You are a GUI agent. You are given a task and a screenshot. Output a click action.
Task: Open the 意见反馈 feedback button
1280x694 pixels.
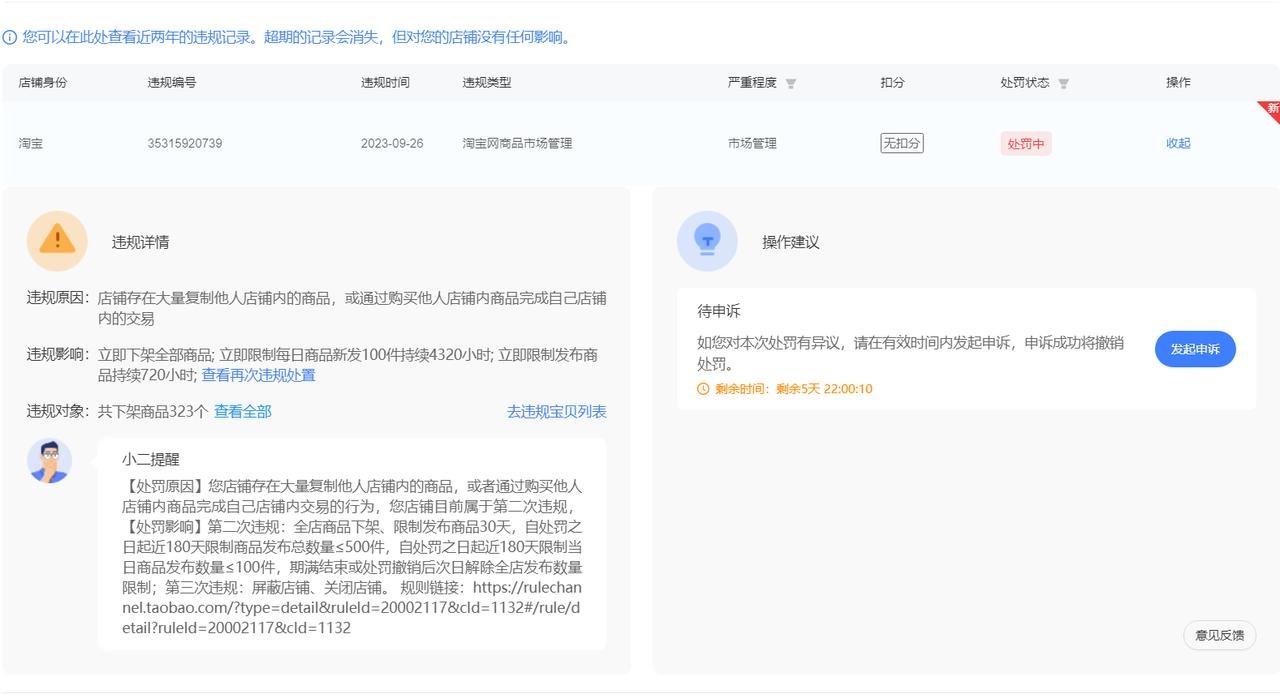1219,635
